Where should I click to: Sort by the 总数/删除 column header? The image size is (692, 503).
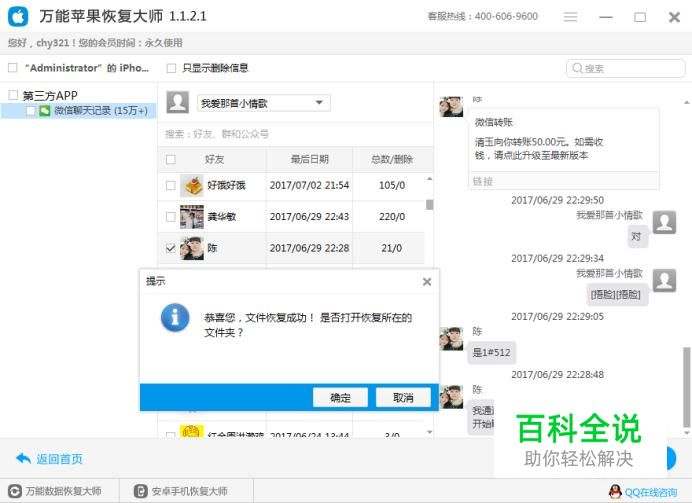[392, 159]
